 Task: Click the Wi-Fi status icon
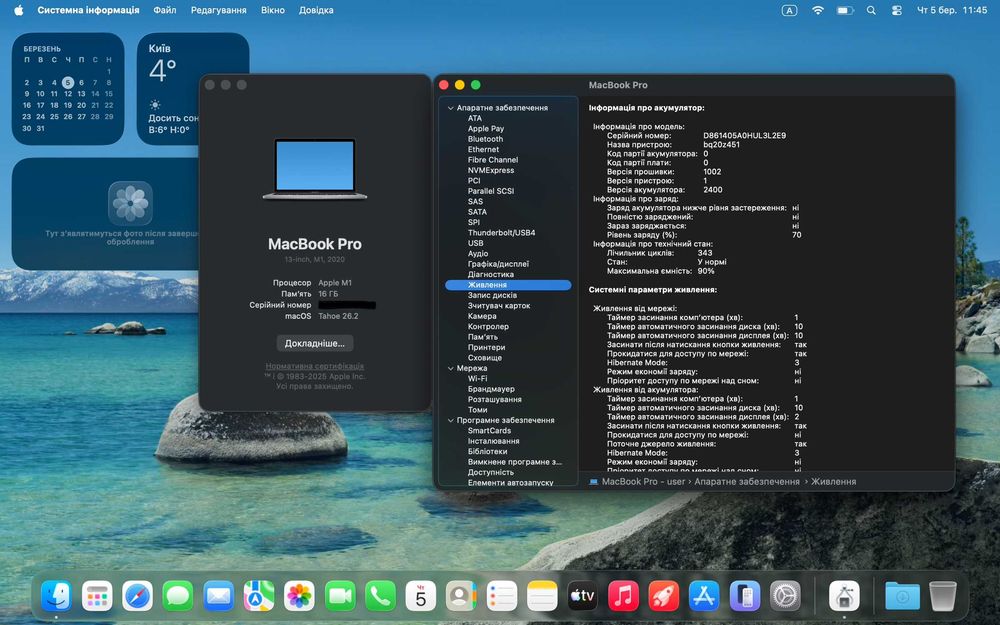click(x=818, y=10)
